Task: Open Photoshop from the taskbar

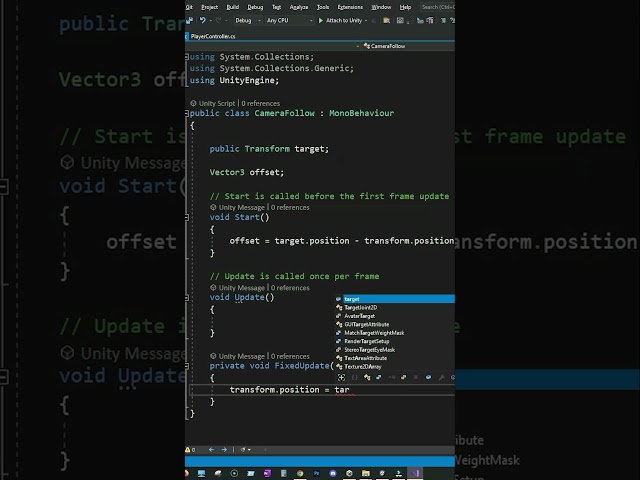Action: tap(316, 473)
